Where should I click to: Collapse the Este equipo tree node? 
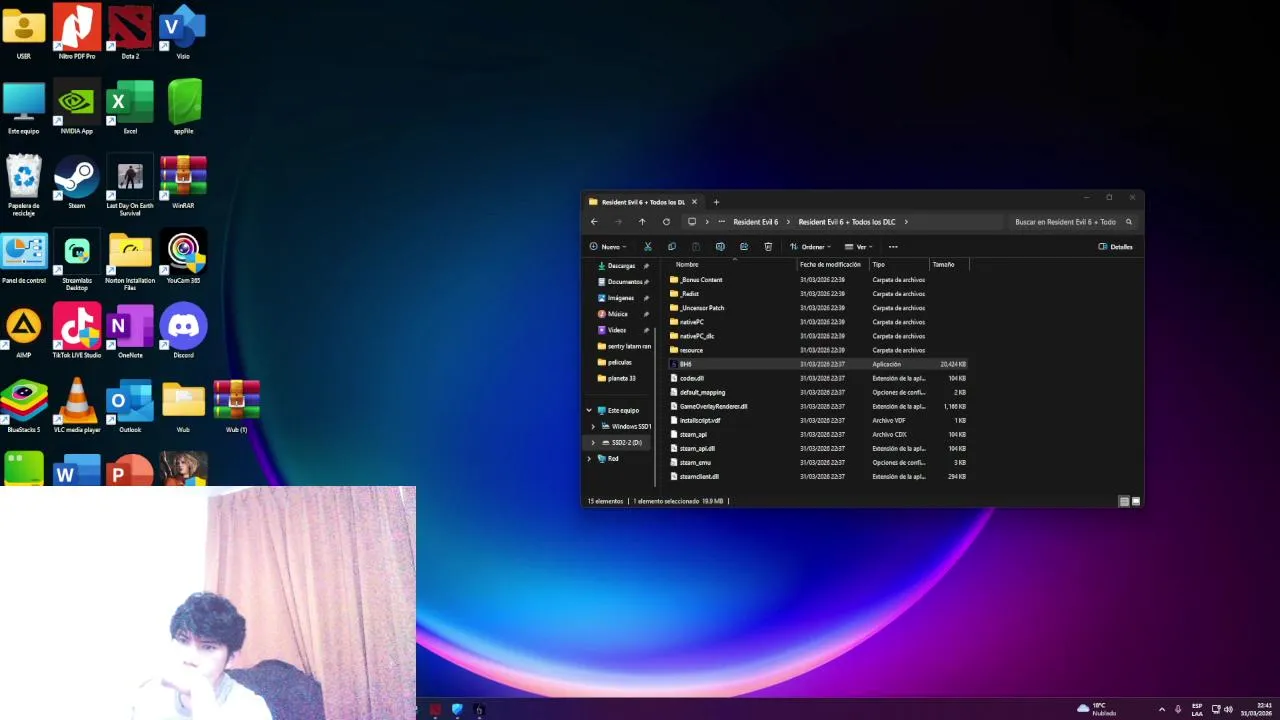[x=589, y=410]
